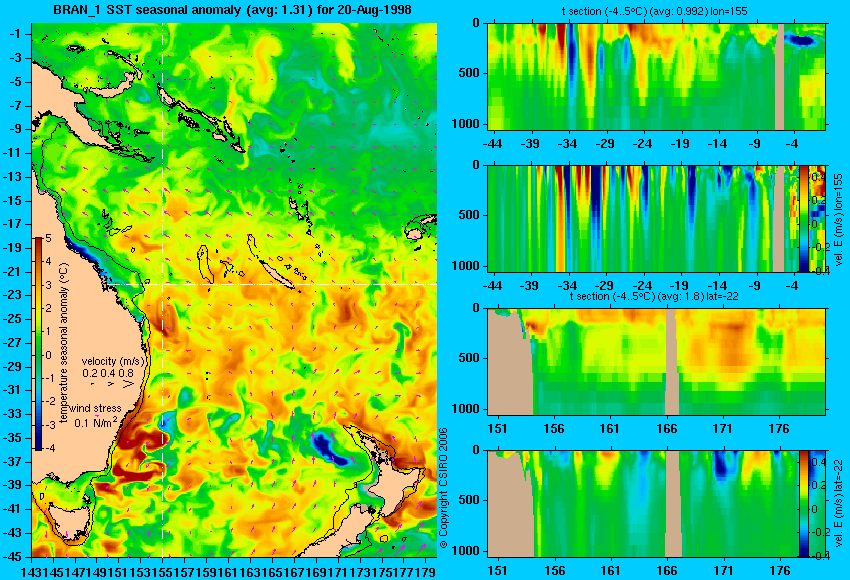Screen dimensions: 850x580
Task: Click the lon=155 velocity color bar
Action: point(803,218)
